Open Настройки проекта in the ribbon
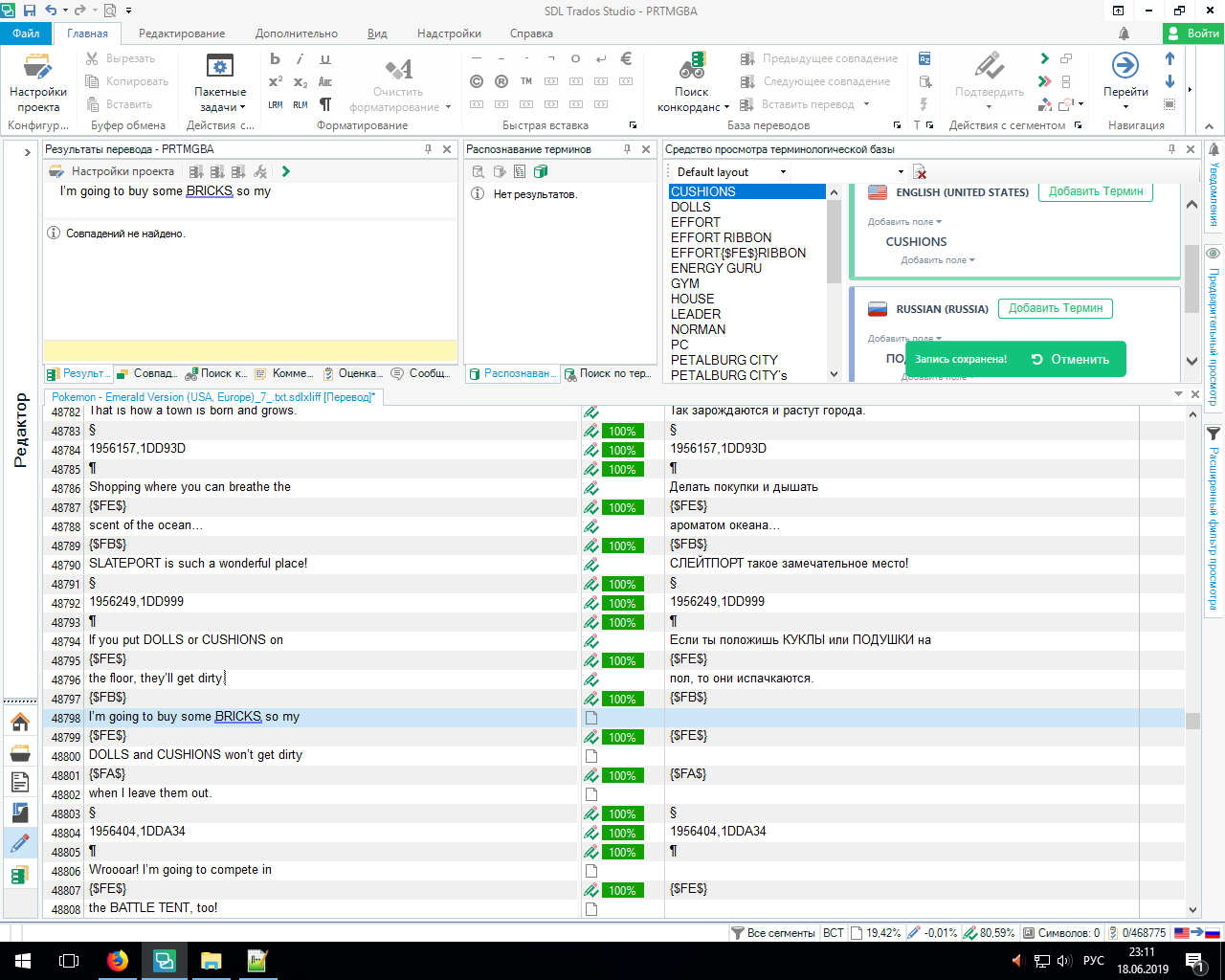 tap(37, 83)
